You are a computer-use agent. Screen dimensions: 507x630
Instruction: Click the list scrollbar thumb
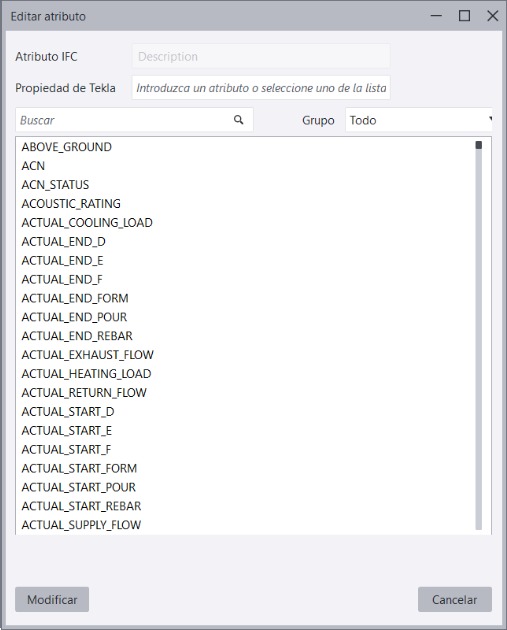[478, 145]
